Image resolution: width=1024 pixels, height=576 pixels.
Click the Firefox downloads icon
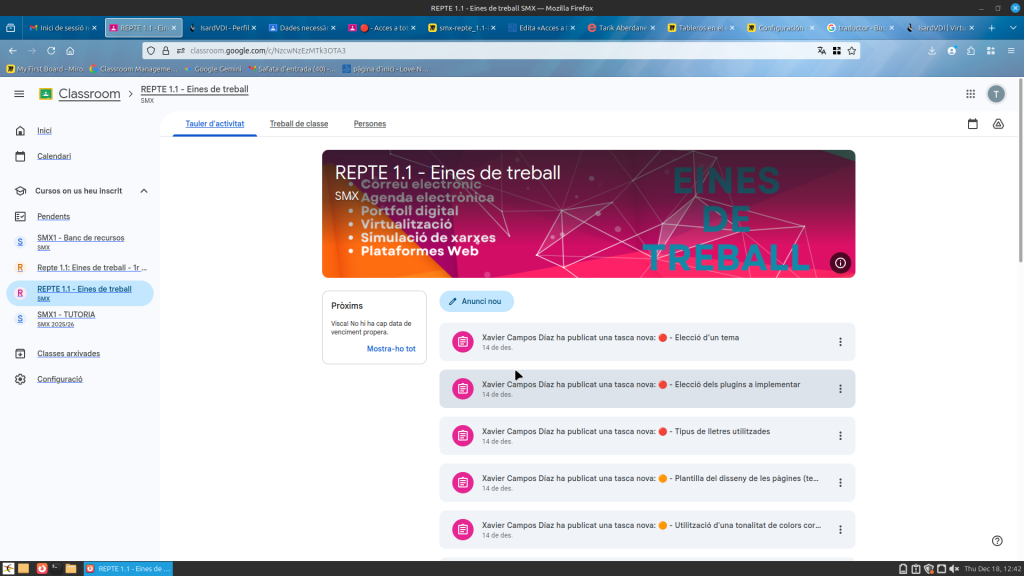(932, 50)
